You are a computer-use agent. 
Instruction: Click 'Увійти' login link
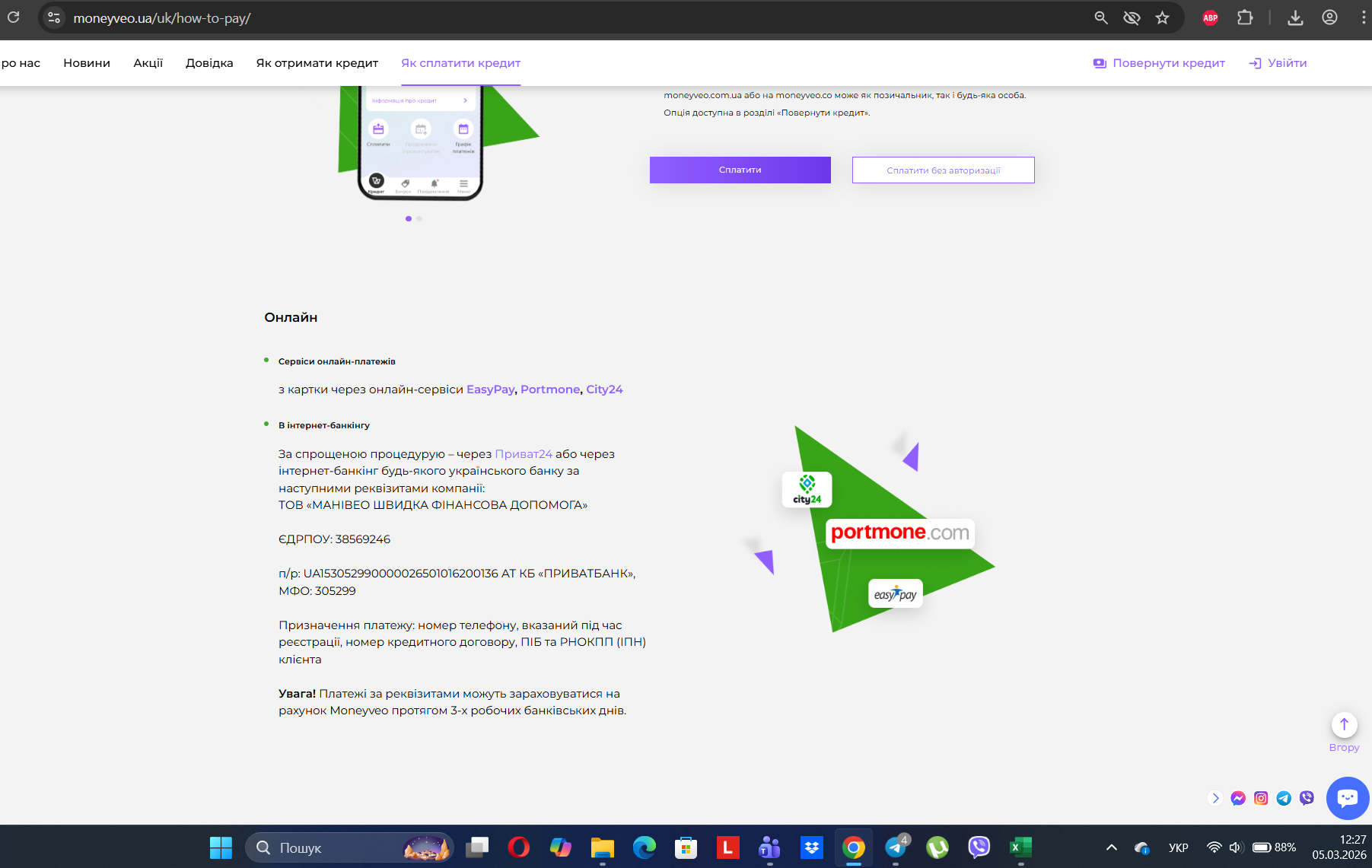coord(1278,63)
